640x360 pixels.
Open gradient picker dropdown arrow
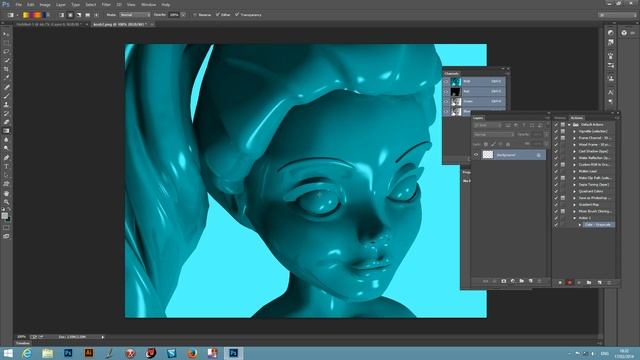pos(48,15)
